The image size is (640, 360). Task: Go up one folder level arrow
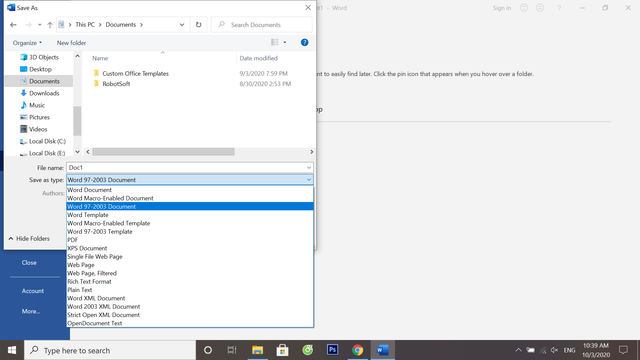pos(50,25)
